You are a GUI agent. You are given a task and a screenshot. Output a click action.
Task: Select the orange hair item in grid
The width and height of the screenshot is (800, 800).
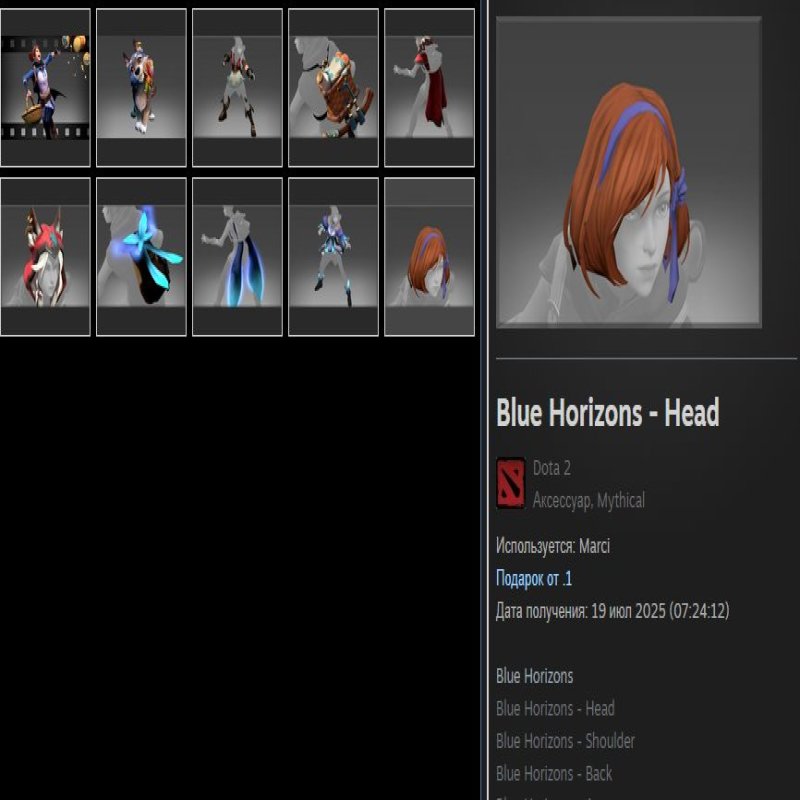pyautogui.click(x=429, y=257)
